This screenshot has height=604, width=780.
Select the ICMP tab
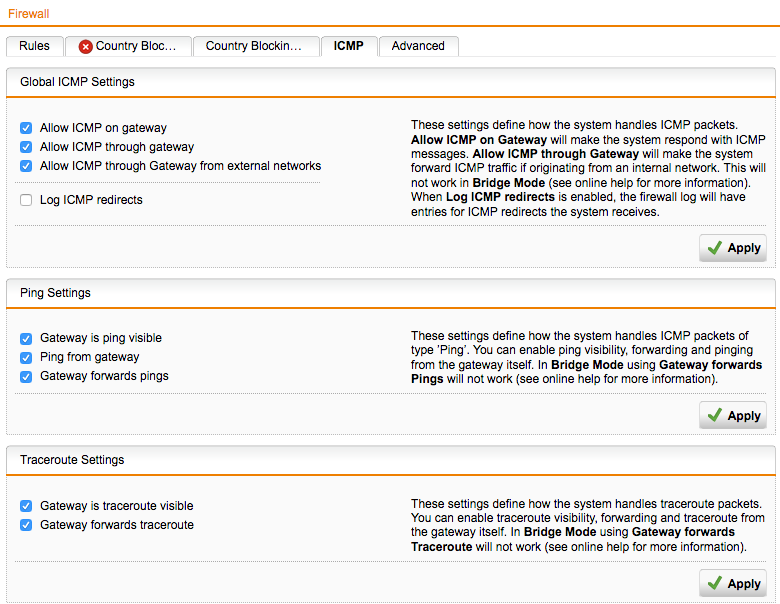[349, 46]
